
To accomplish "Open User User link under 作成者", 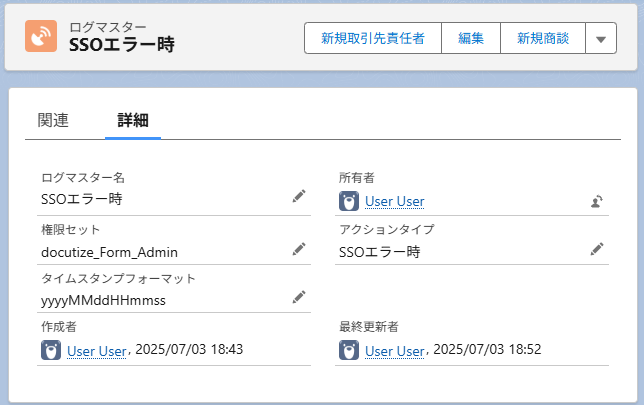I will [96, 350].
